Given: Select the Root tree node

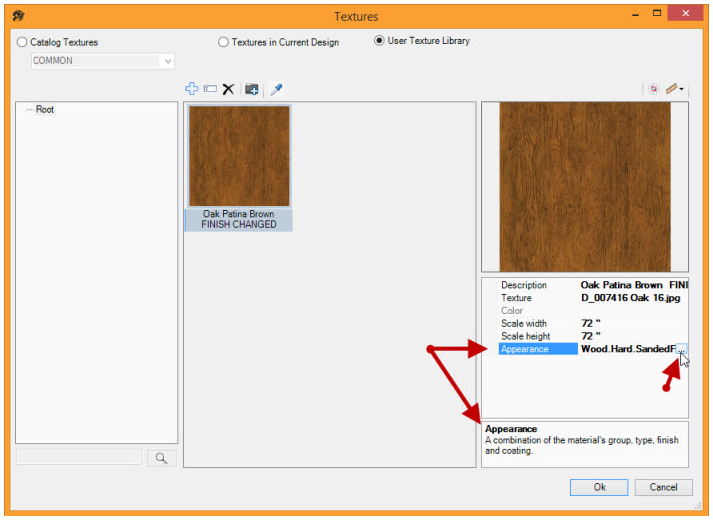Looking at the screenshot, I should (x=45, y=110).
